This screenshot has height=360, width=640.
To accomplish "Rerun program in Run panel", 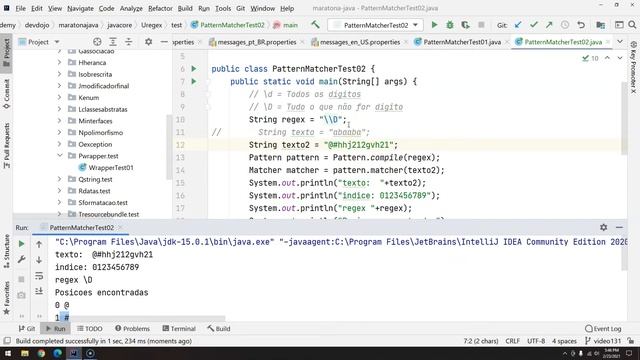I will point(22,244).
